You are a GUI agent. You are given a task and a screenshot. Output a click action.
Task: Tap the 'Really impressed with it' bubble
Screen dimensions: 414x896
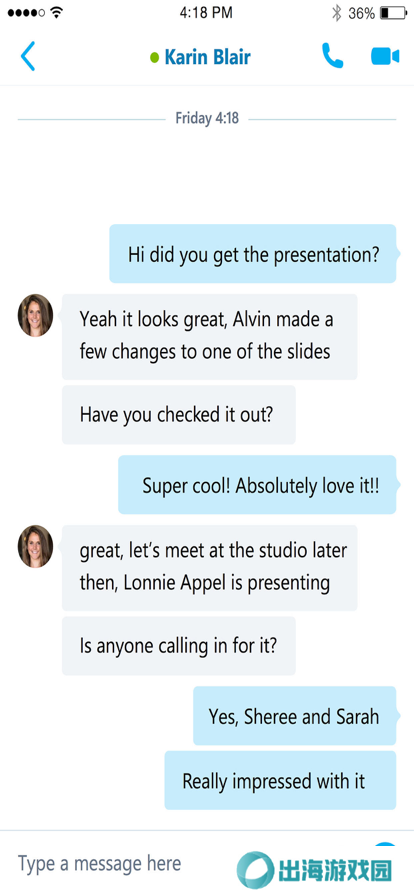[280, 780]
